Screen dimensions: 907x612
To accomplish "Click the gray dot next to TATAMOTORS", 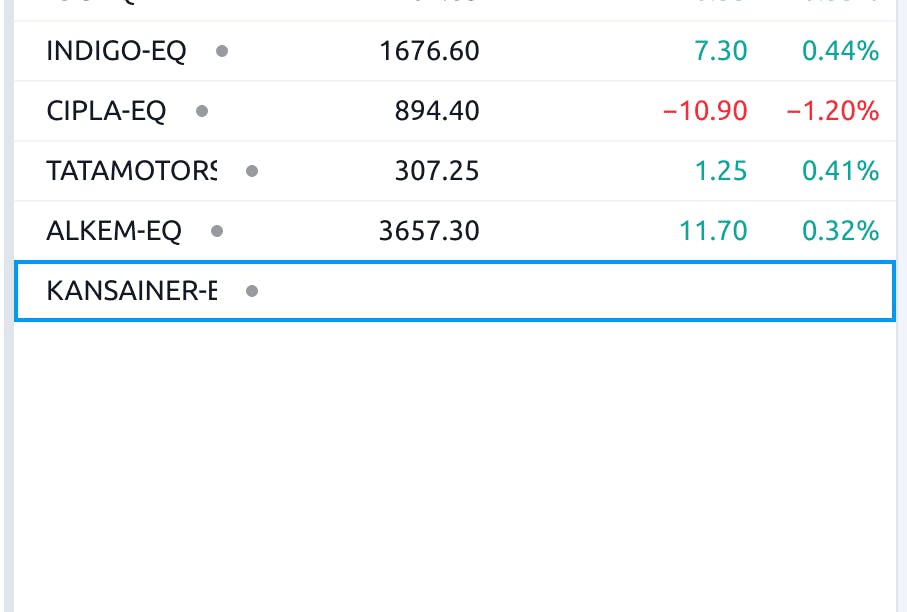I will click(252, 171).
